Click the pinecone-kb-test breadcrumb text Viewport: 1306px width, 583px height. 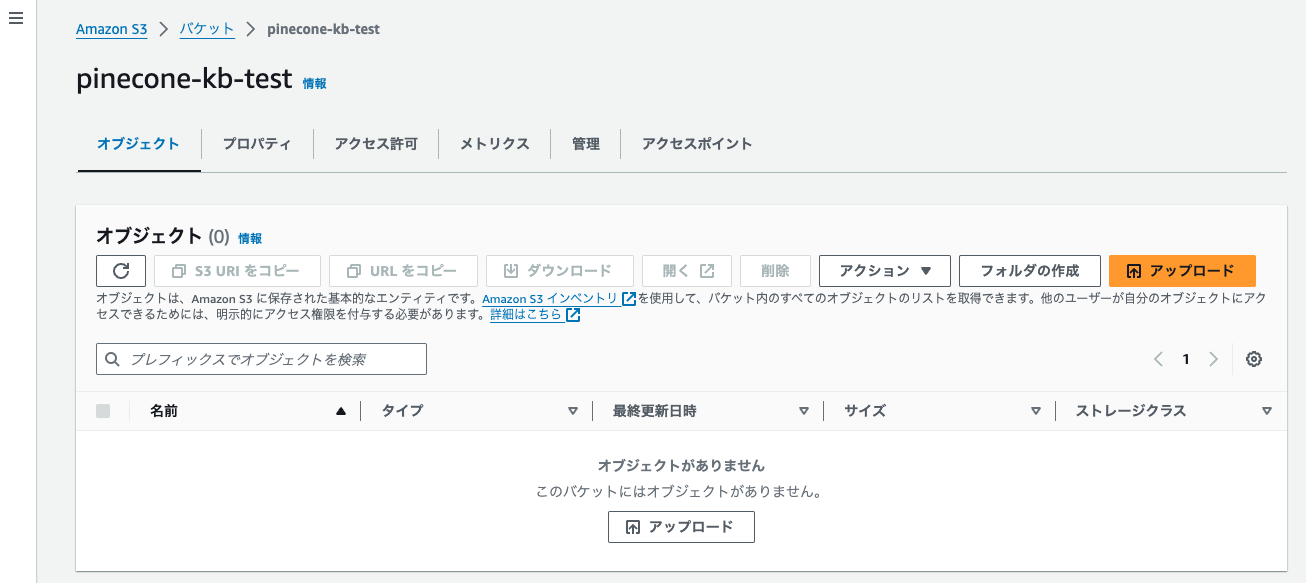pyautogui.click(x=323, y=29)
